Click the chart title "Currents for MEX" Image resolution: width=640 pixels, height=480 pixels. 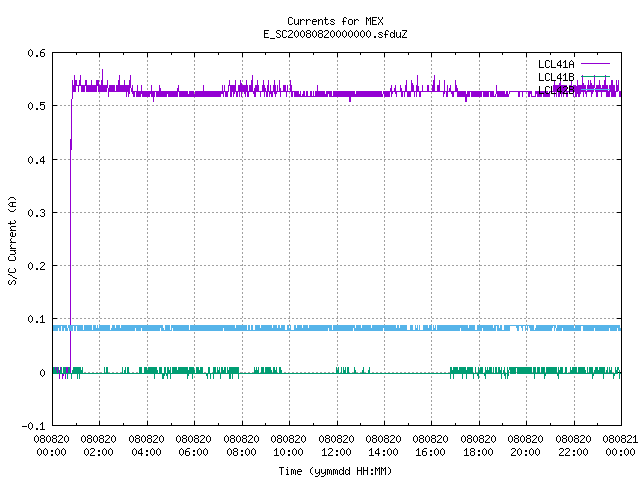point(335,21)
